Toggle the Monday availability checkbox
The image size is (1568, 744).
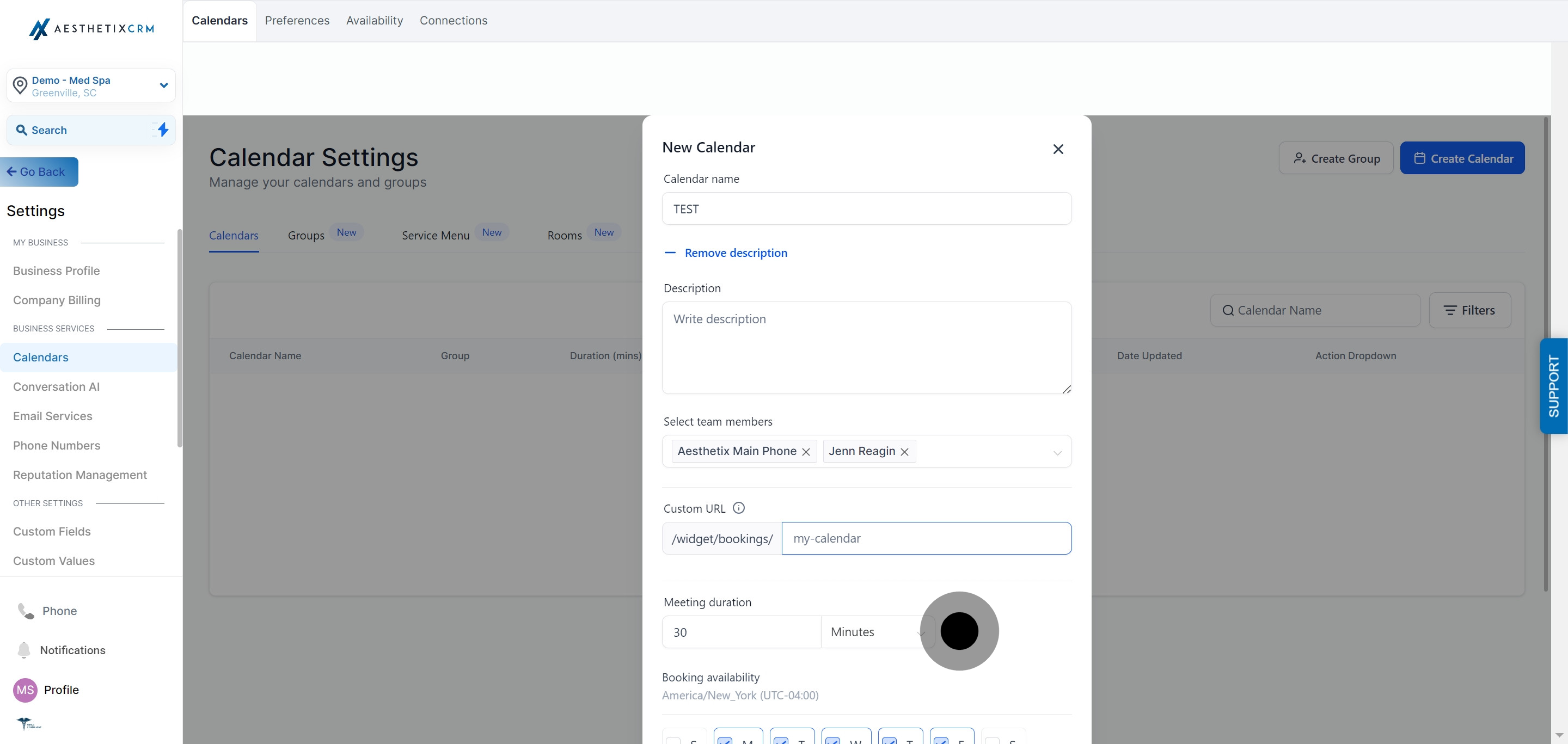tap(725, 740)
